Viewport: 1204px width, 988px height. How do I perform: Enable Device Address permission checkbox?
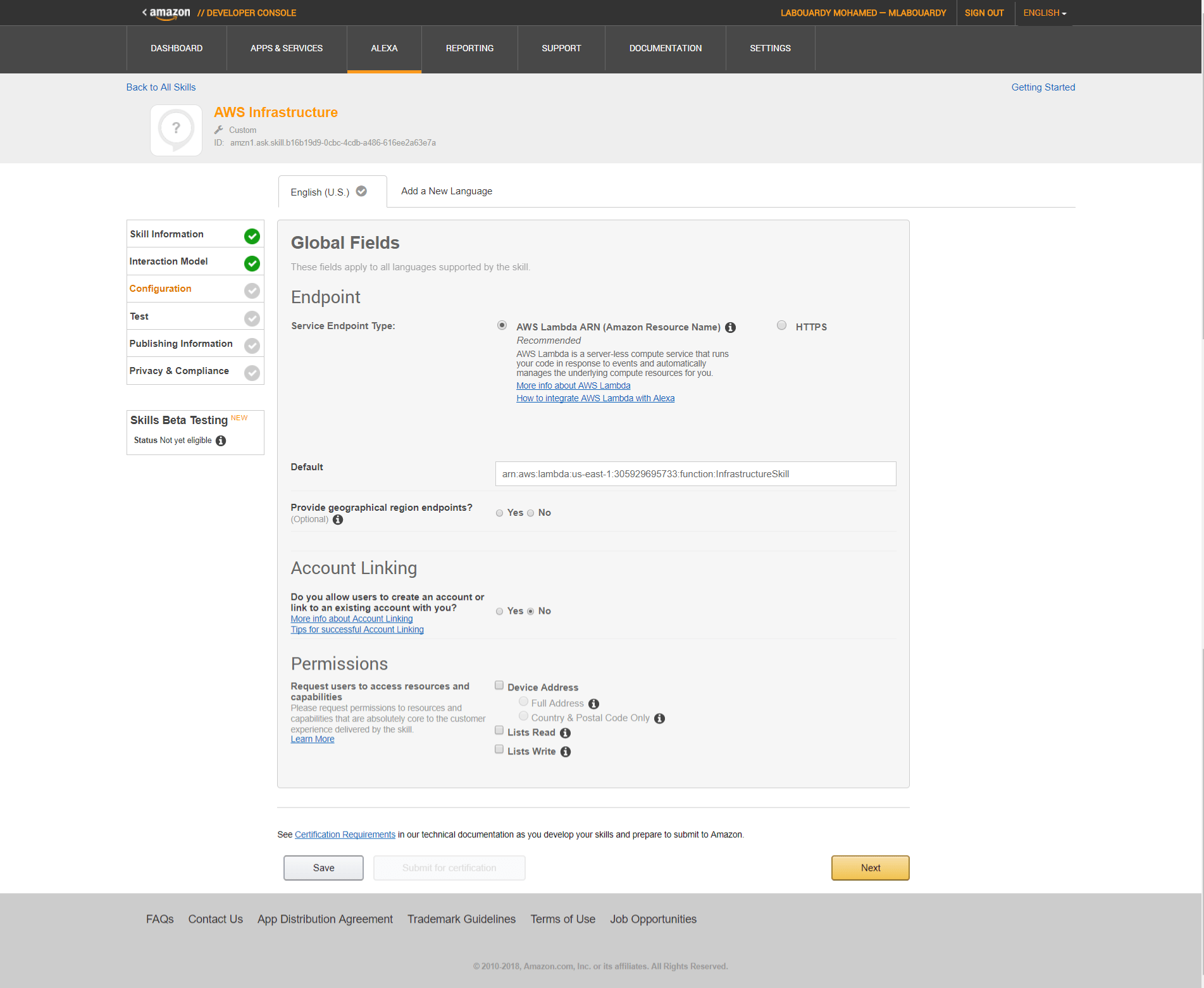click(x=499, y=685)
